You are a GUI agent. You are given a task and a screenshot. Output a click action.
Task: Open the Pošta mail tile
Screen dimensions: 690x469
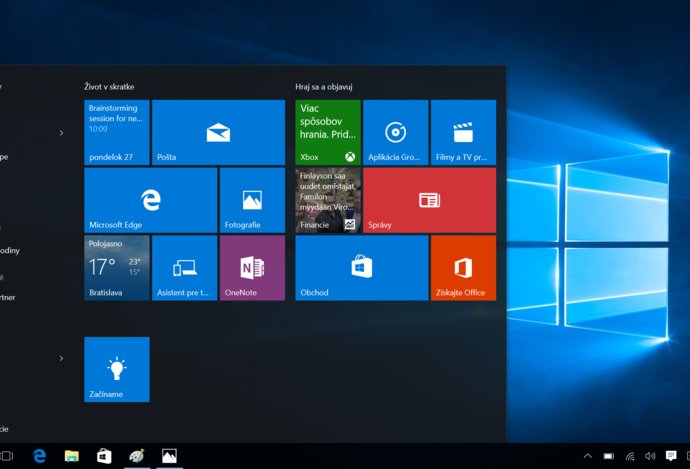(218, 132)
